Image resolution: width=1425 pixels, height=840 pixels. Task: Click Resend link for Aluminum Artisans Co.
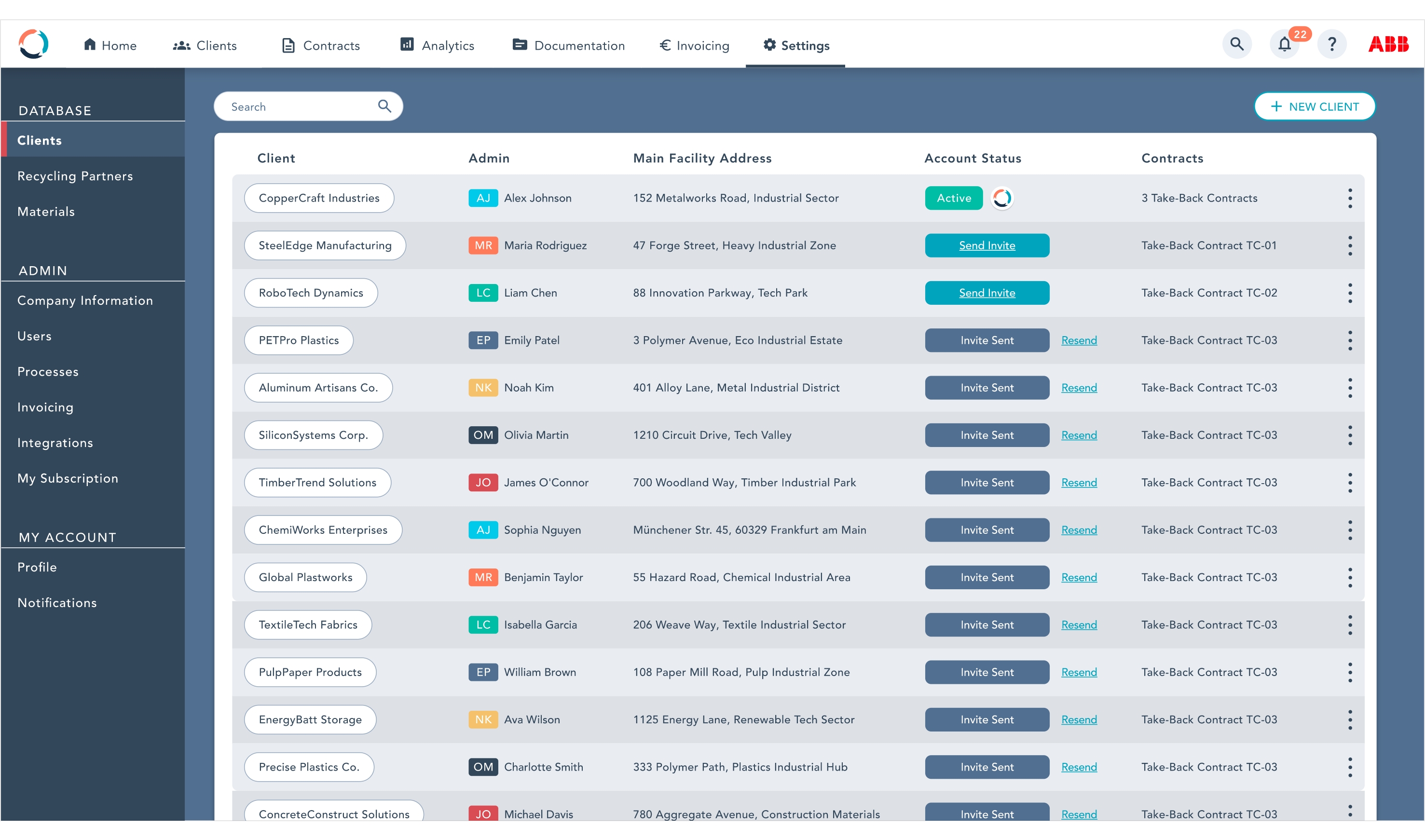(1079, 388)
